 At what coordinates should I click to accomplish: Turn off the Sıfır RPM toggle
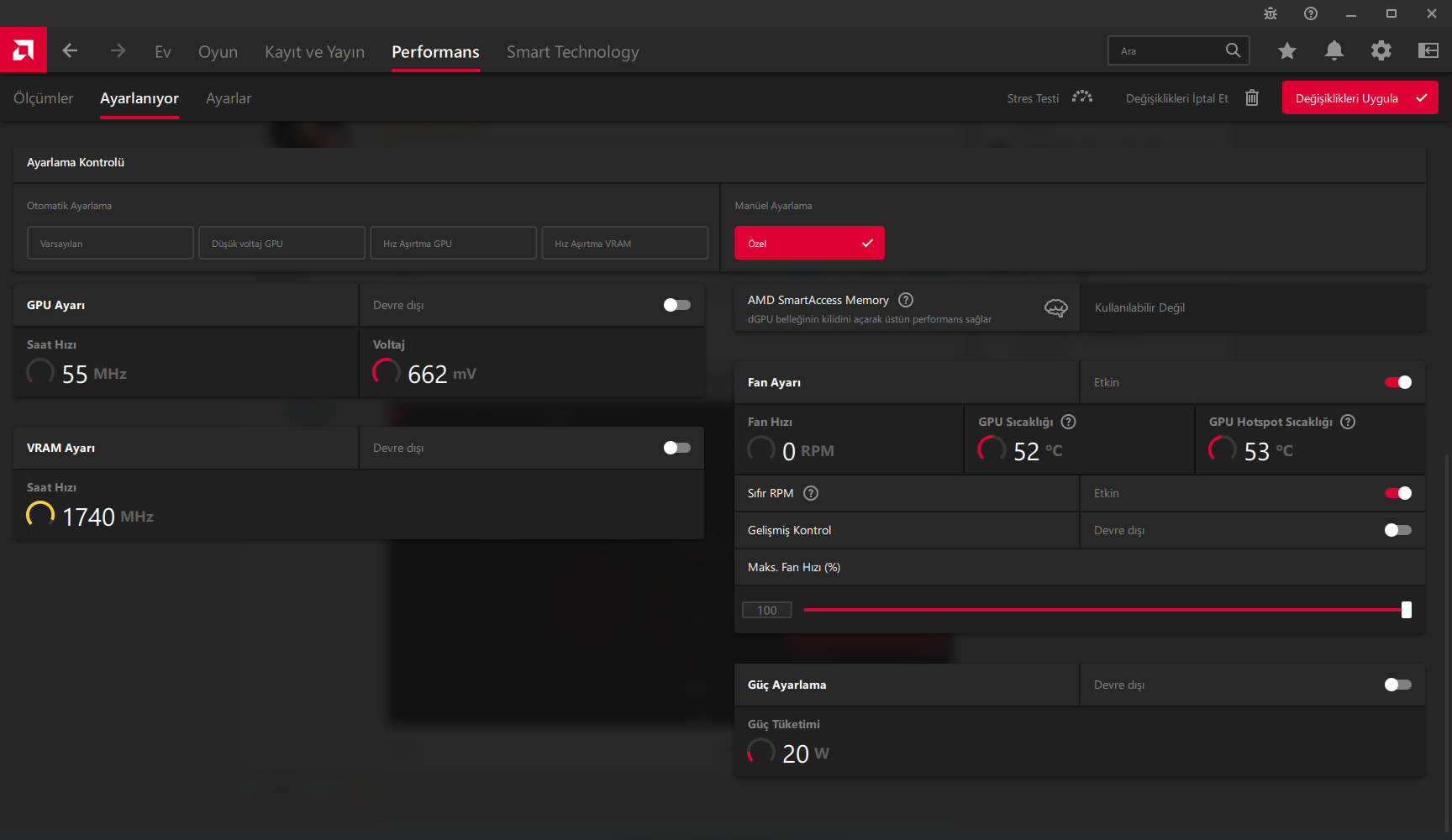(1398, 493)
